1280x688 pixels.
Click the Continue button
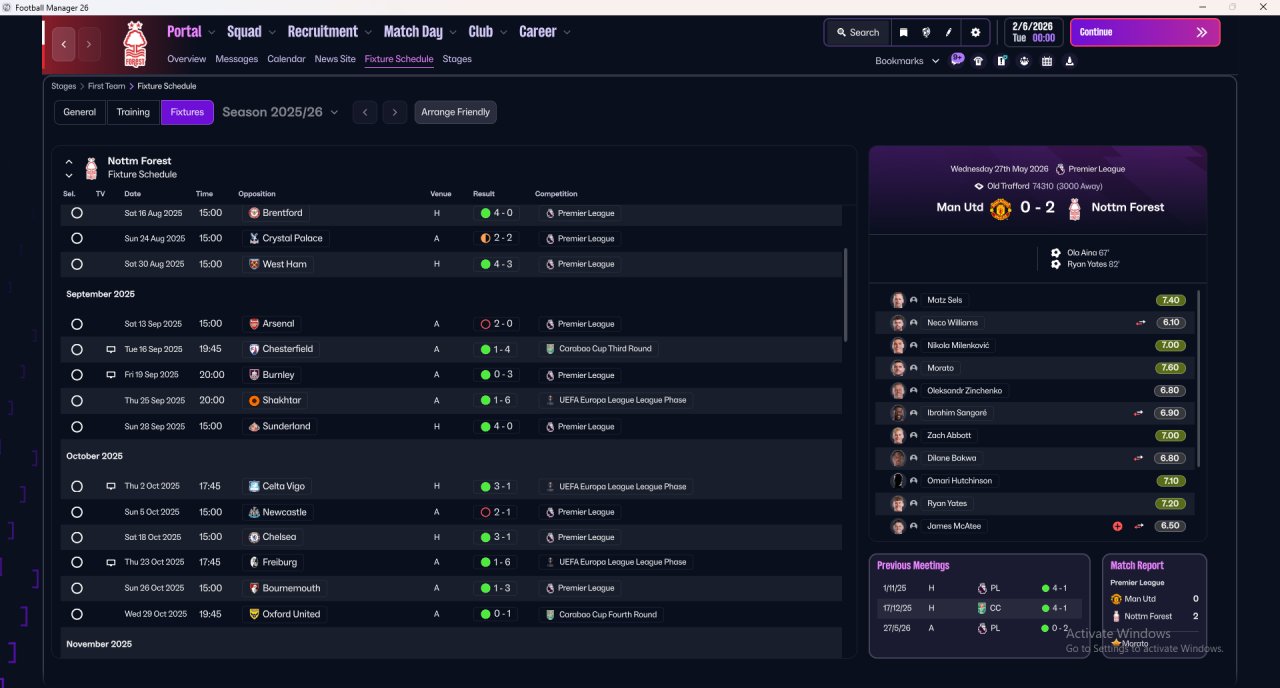(1145, 32)
